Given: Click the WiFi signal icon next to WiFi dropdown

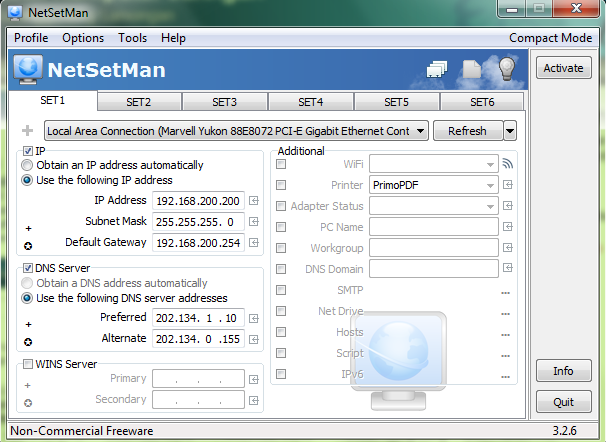Looking at the screenshot, I should 508,164.
